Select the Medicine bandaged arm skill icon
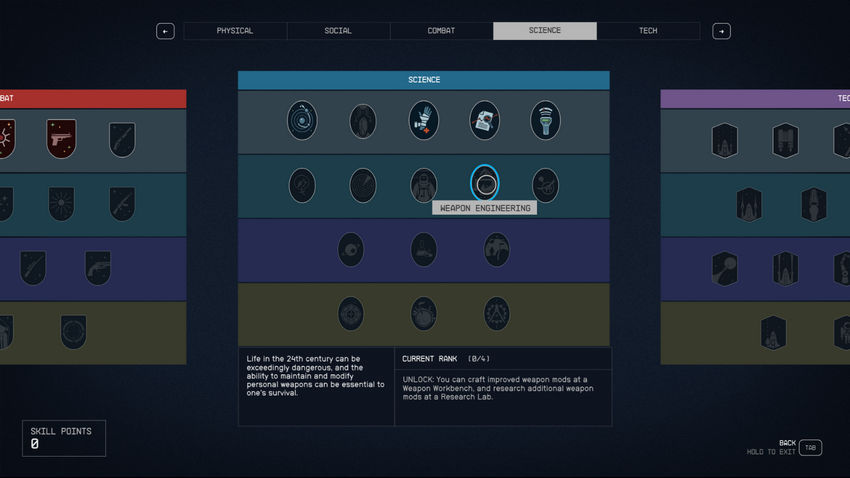The height and width of the screenshot is (478, 850). pyautogui.click(x=423, y=120)
